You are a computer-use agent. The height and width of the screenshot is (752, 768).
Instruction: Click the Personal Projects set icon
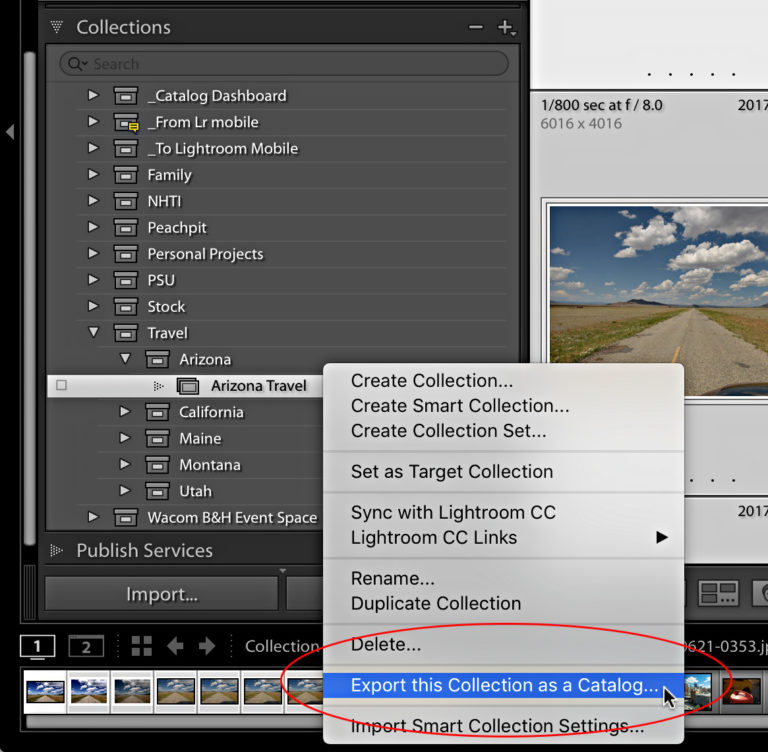[x=126, y=254]
